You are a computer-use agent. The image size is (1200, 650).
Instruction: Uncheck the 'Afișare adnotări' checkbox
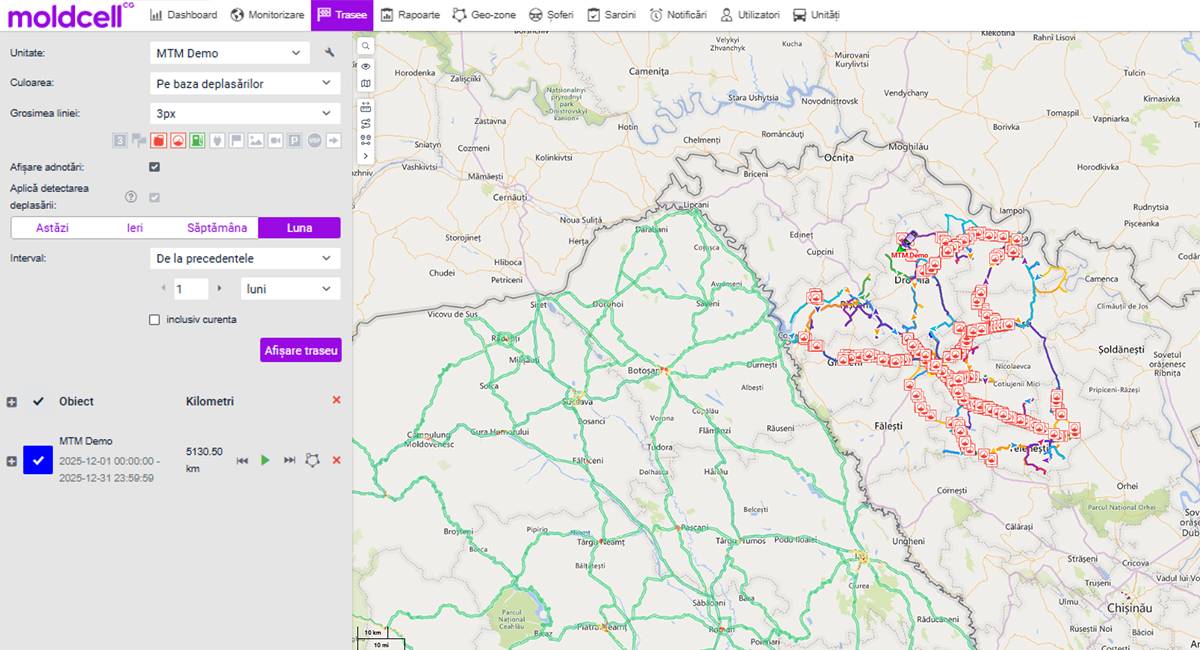(154, 167)
